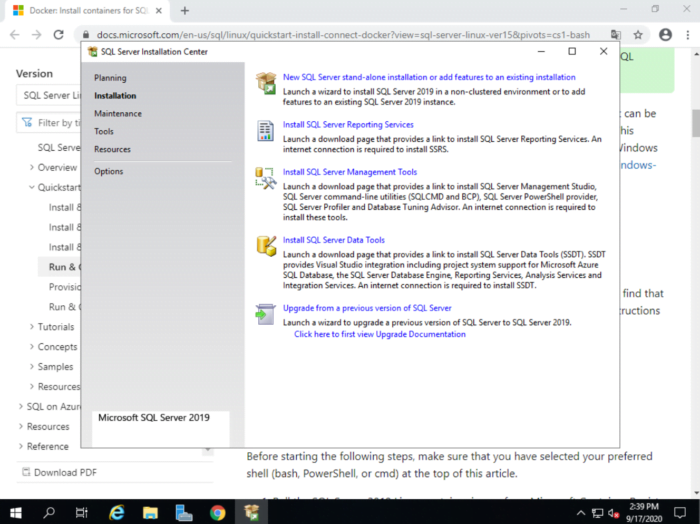The image size is (700, 524).
Task: Click Download PDF in the docs sidebar
Action: tap(59, 472)
